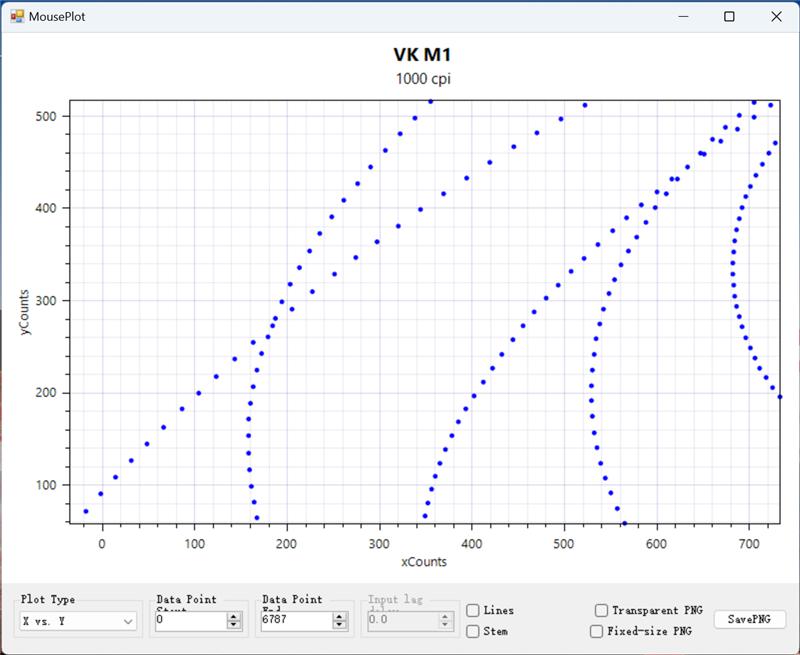Click the Input lag value field
Viewport: 800px width, 655px height.
coord(402,621)
